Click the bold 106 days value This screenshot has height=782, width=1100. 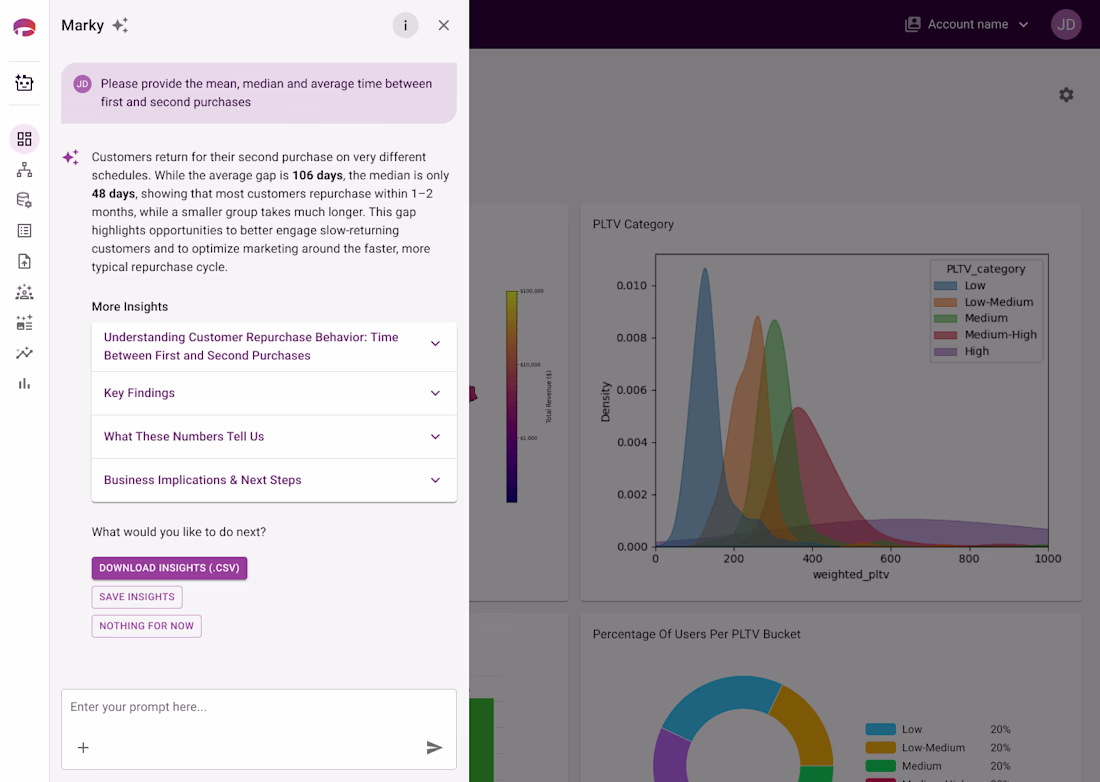tap(317, 175)
